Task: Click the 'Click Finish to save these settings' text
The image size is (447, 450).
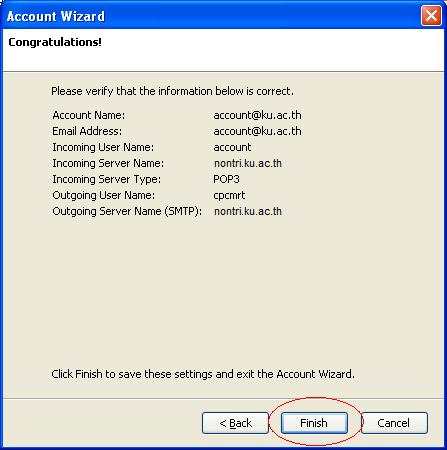Action: point(203,374)
